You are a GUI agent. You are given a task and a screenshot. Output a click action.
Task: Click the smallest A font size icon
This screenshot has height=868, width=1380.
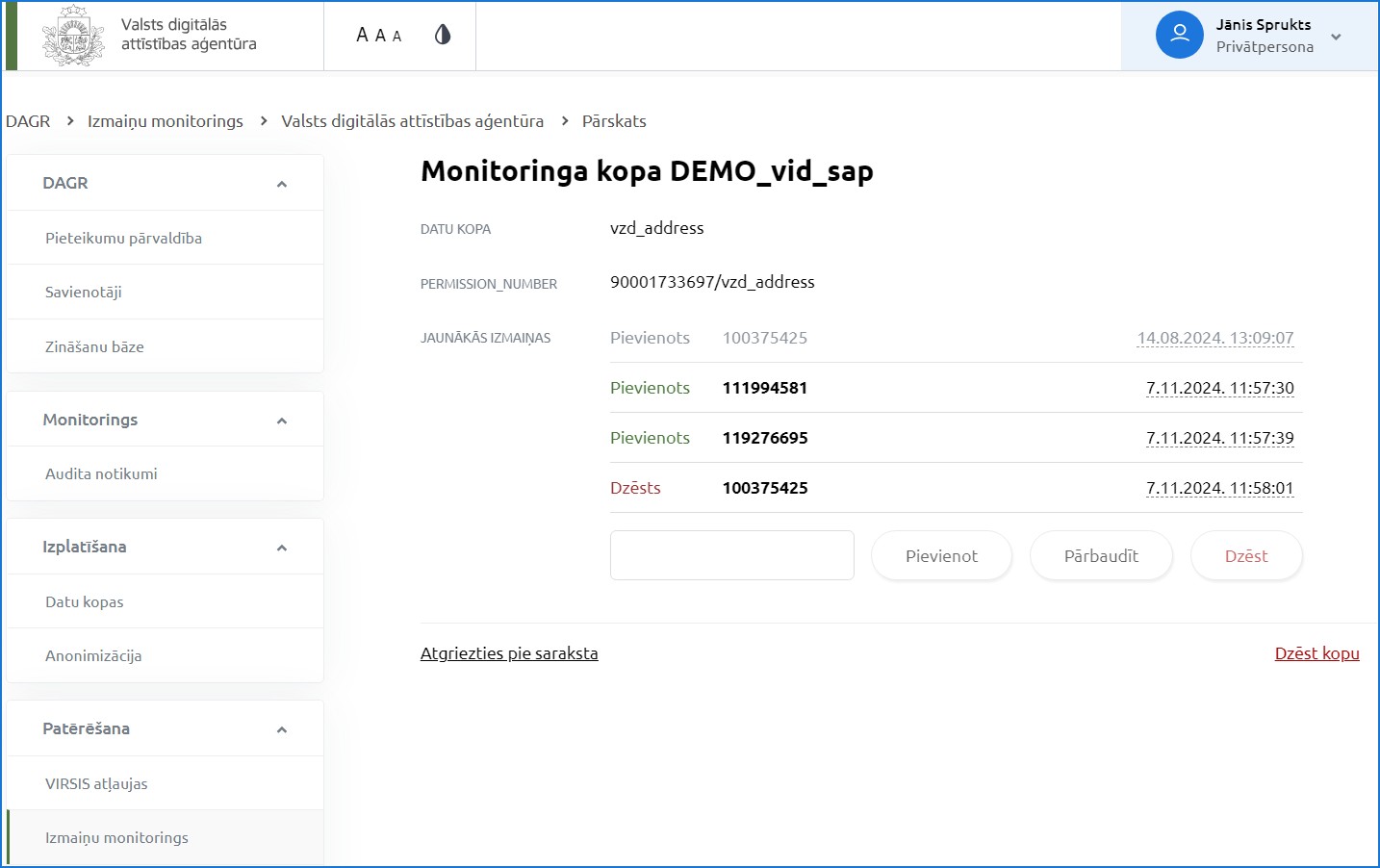point(396,37)
